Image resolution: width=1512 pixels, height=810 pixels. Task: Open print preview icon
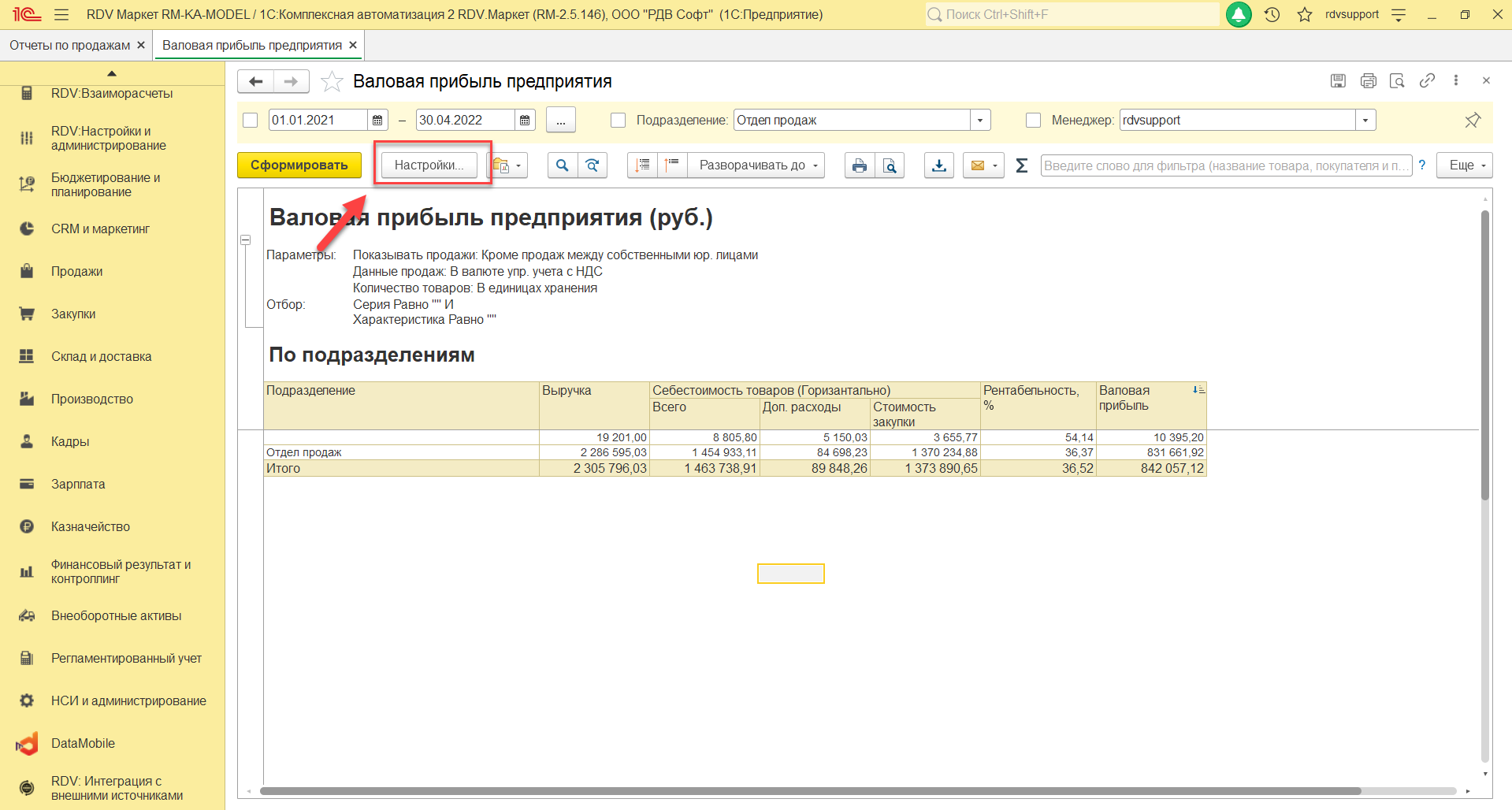(890, 165)
